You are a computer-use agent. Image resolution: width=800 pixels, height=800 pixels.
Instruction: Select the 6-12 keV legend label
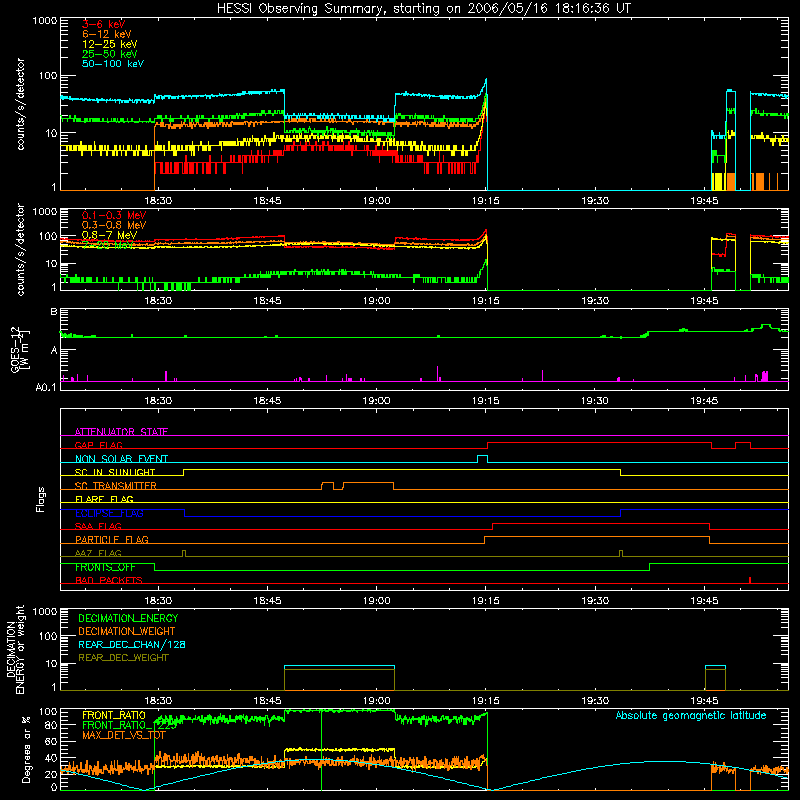coord(107,34)
